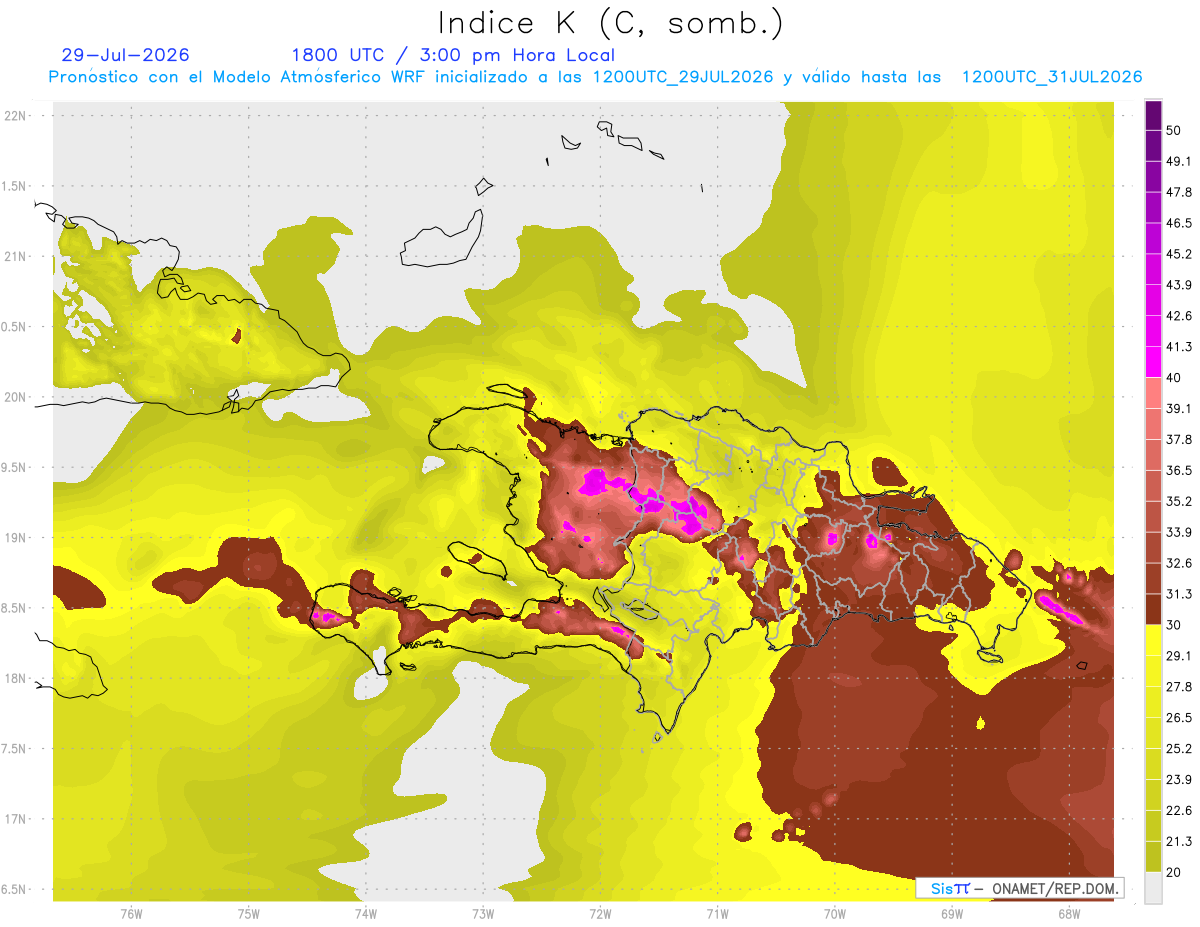Image resolution: width=1200 pixels, height=927 pixels.
Task: Click the colorbar label "27.8"
Action: (1180, 687)
